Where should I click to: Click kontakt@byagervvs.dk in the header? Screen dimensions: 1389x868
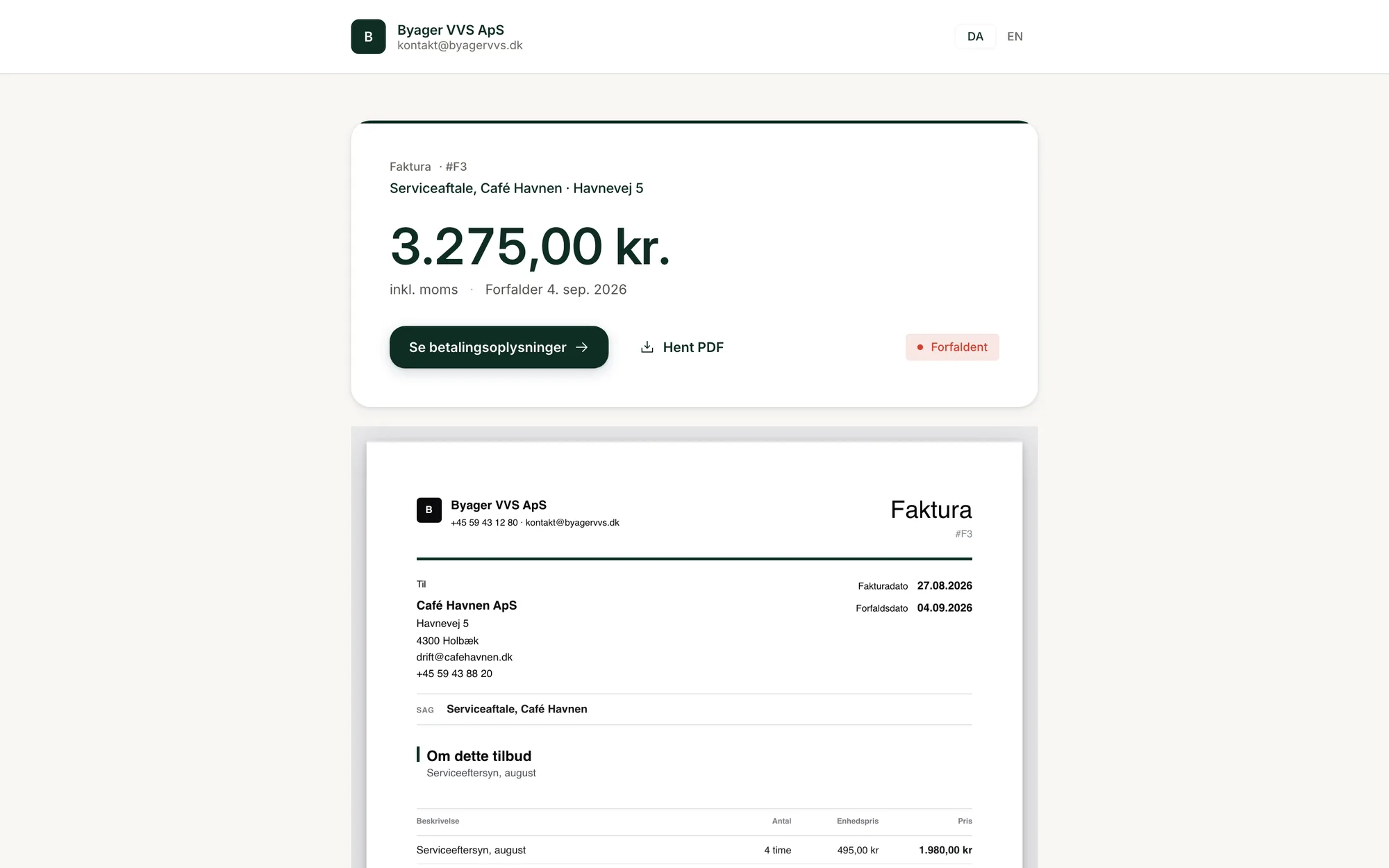click(x=460, y=46)
